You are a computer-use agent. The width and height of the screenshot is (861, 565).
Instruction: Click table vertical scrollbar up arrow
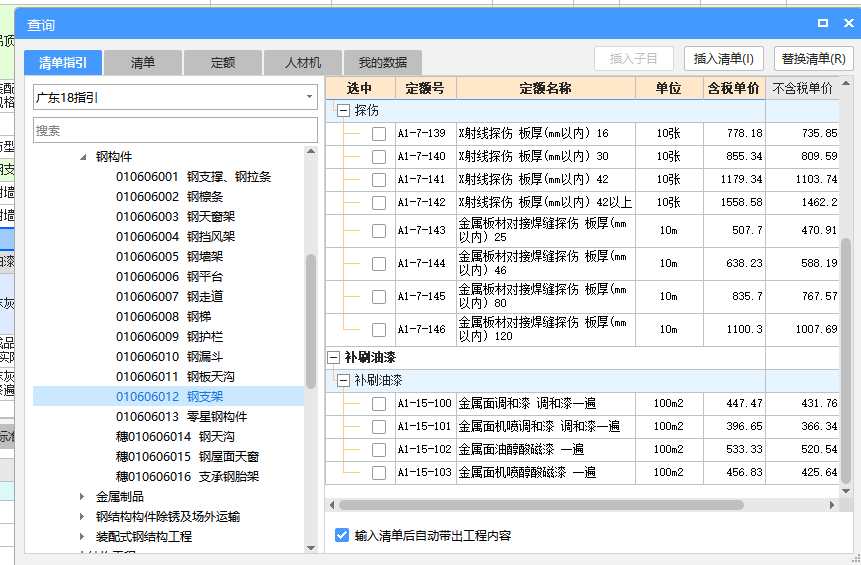pos(846,83)
